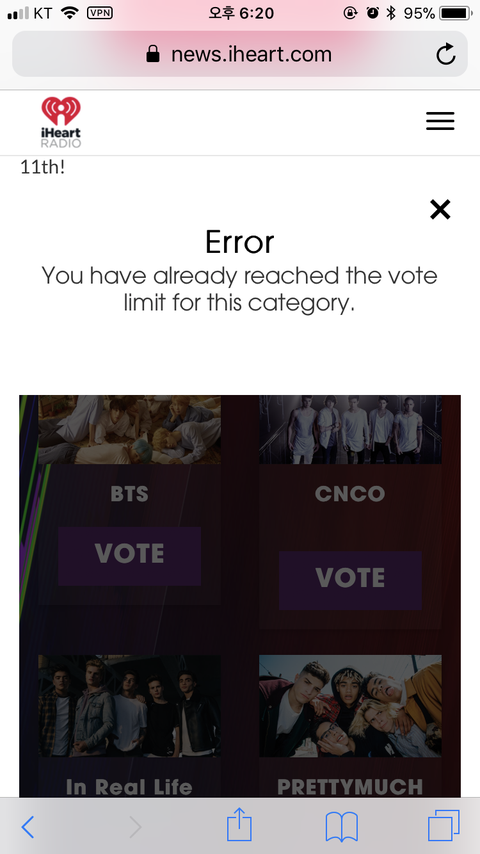Vote for CNCO
Screen dimensions: 480x854
coord(350,580)
